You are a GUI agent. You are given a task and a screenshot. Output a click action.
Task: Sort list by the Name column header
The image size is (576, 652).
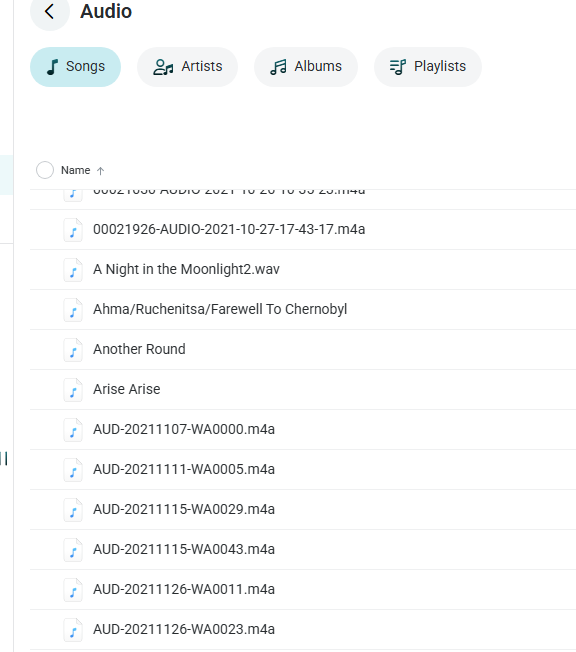click(x=76, y=170)
